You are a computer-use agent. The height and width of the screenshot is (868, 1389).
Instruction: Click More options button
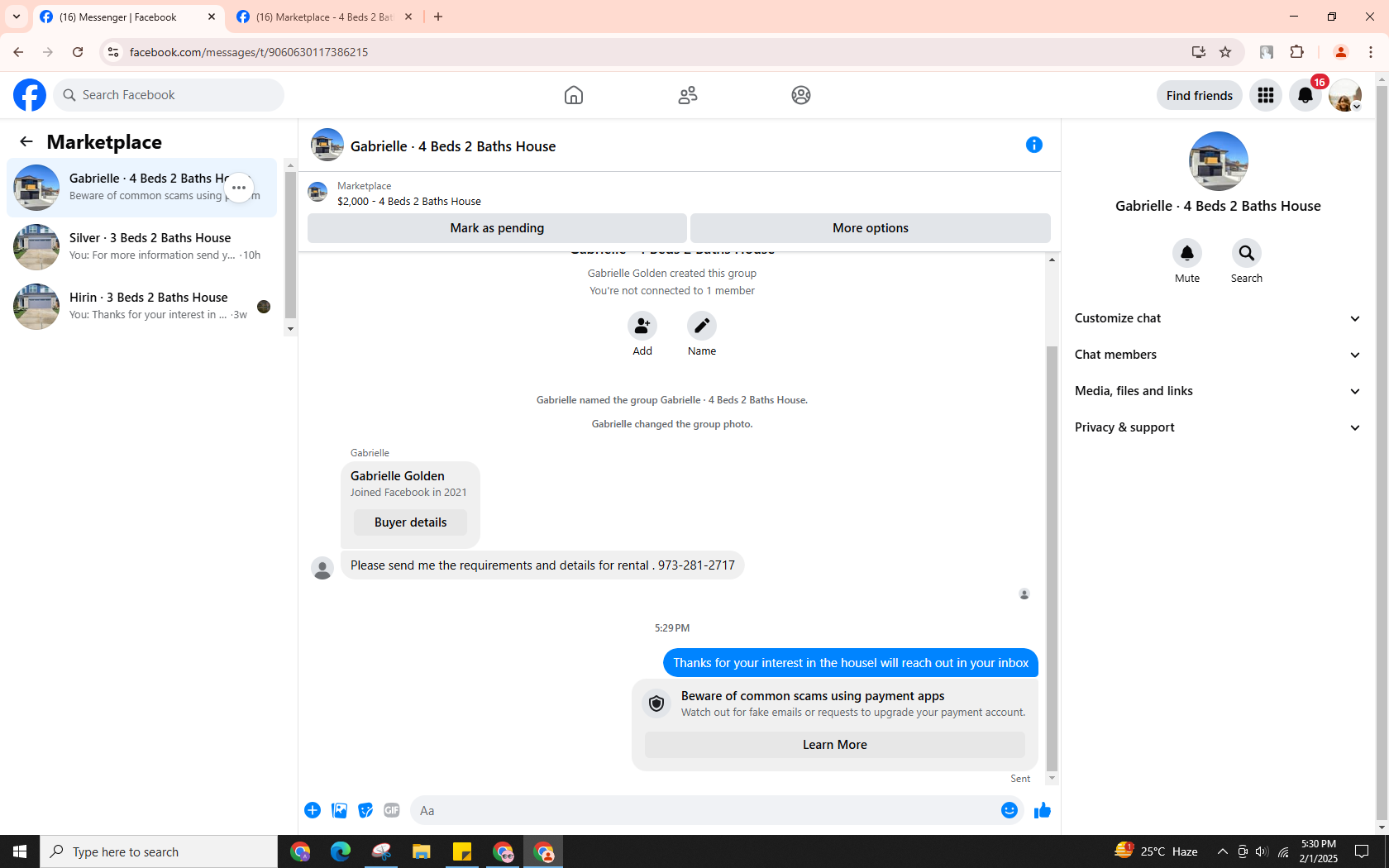(870, 228)
